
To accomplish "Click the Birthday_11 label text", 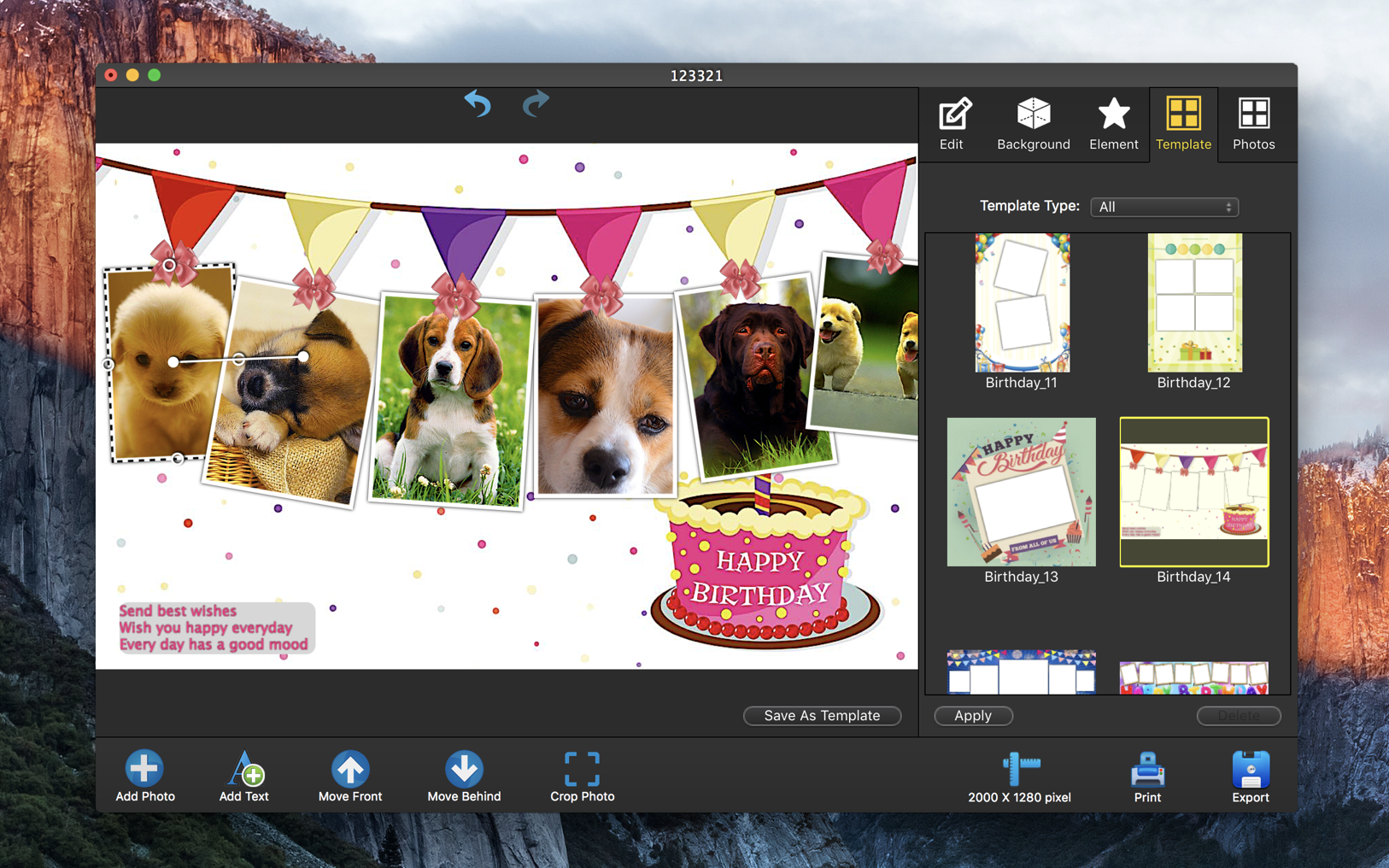I will [x=1021, y=383].
